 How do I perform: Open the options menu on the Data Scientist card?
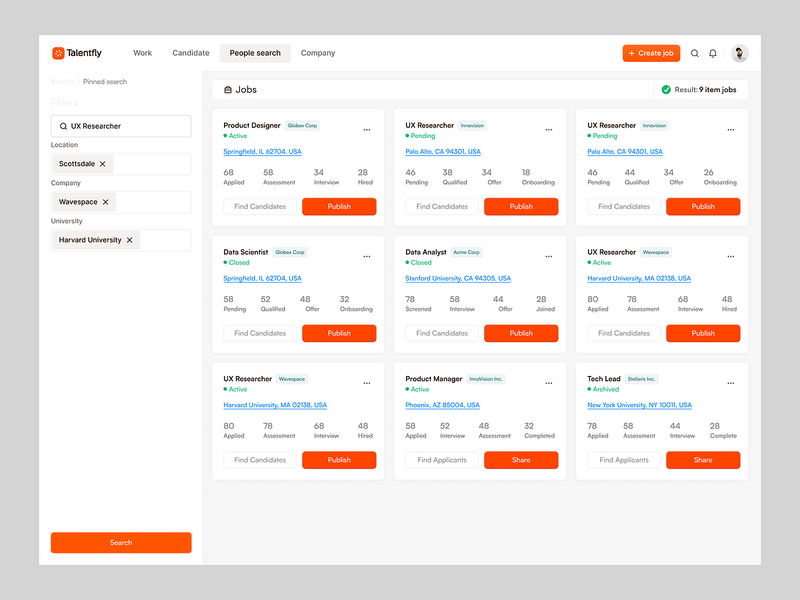pyautogui.click(x=367, y=256)
